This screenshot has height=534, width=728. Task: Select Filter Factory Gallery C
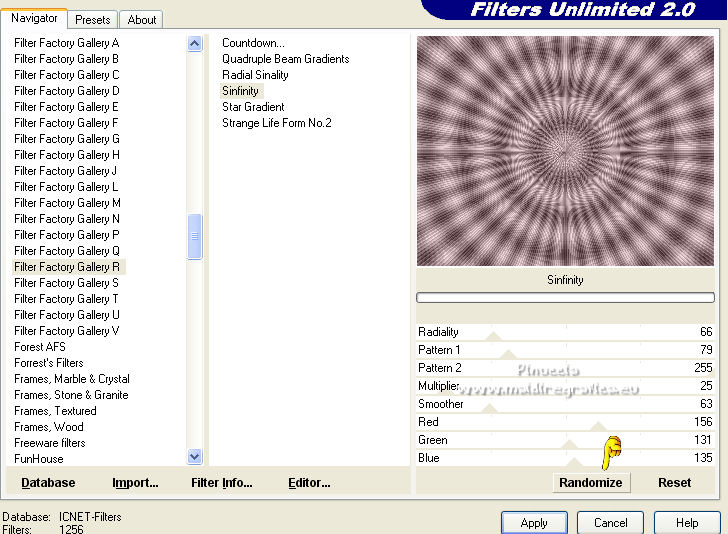(x=66, y=75)
